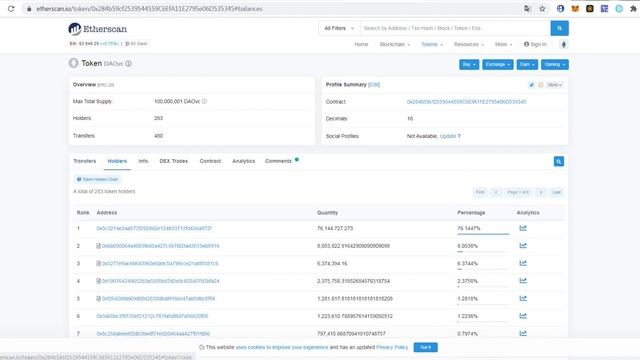Open the analytics chart icon for rank 2
640x360 pixels.
pos(523,246)
